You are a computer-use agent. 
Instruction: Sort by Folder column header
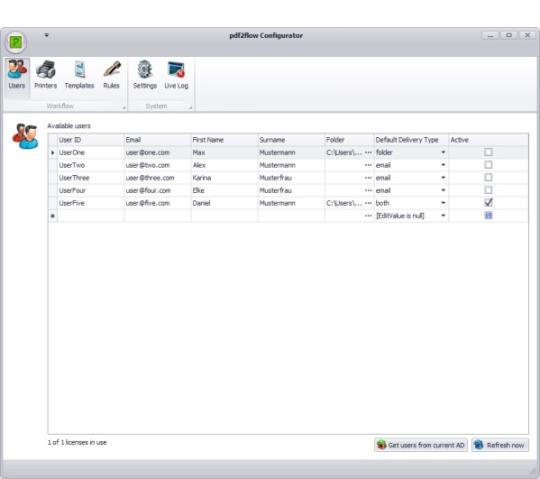coord(349,140)
